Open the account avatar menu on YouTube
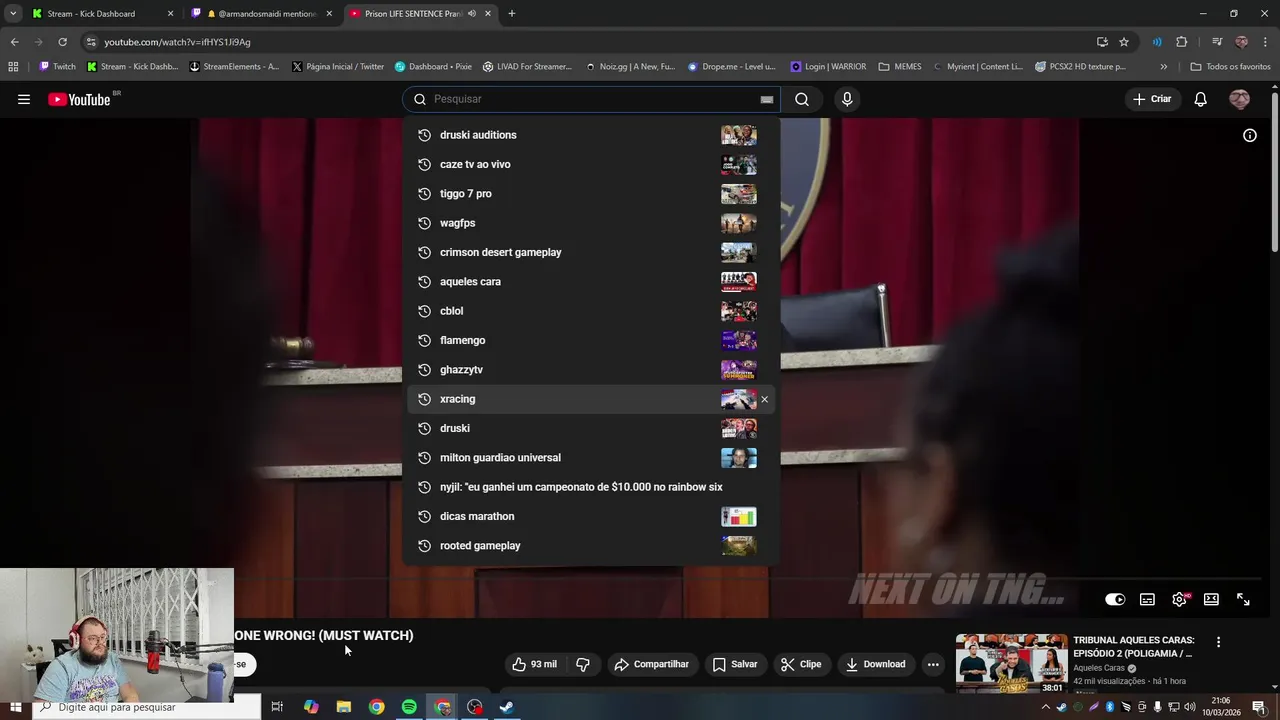This screenshot has height=720, width=1280. point(1240,99)
